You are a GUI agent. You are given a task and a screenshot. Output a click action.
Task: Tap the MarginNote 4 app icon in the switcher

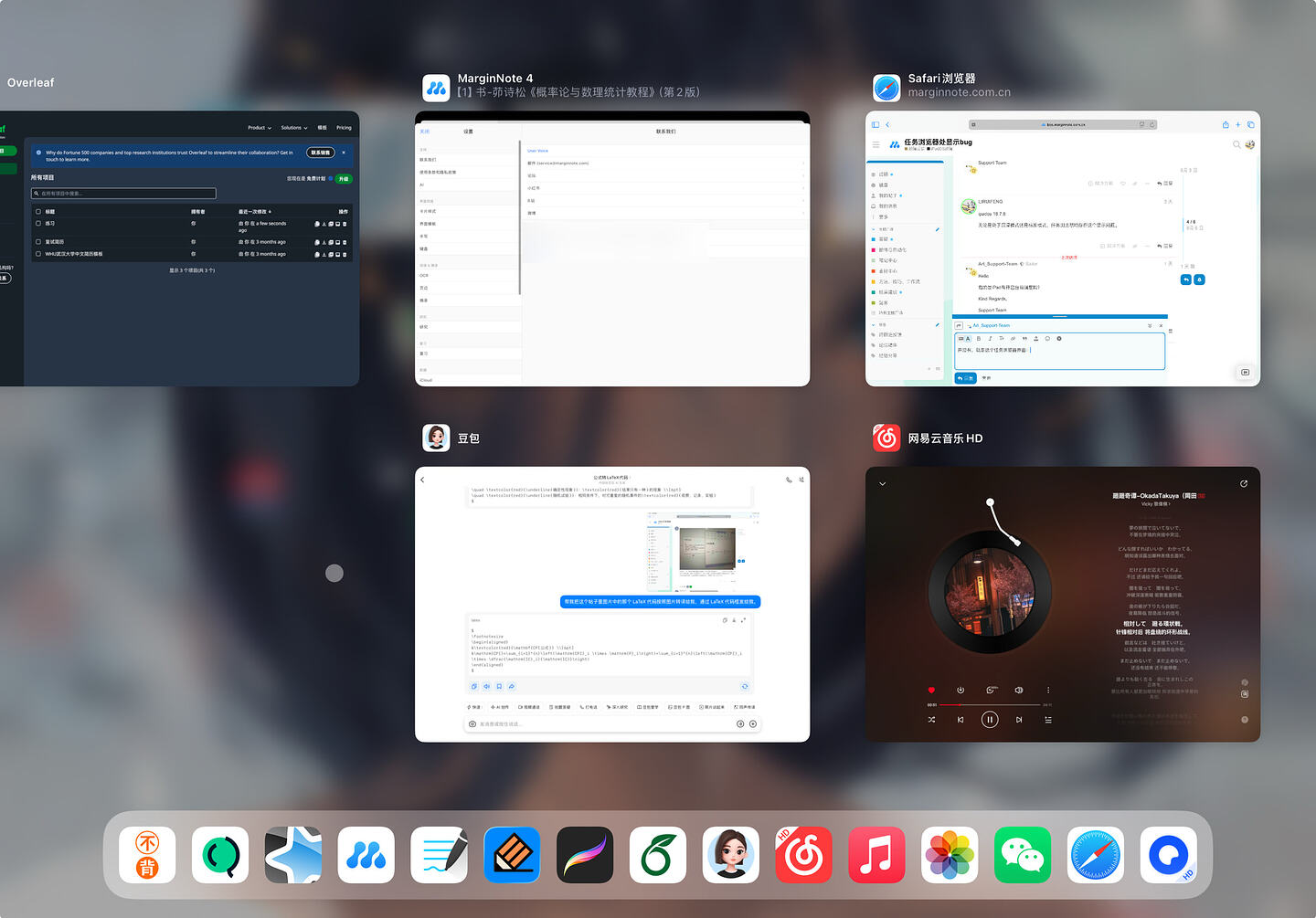pos(436,88)
